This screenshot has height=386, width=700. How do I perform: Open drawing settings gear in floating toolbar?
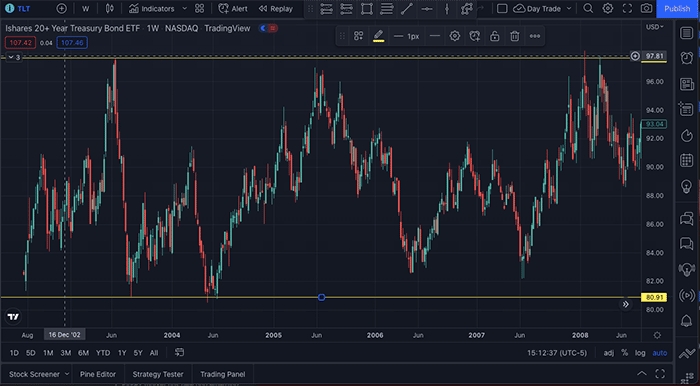click(454, 36)
